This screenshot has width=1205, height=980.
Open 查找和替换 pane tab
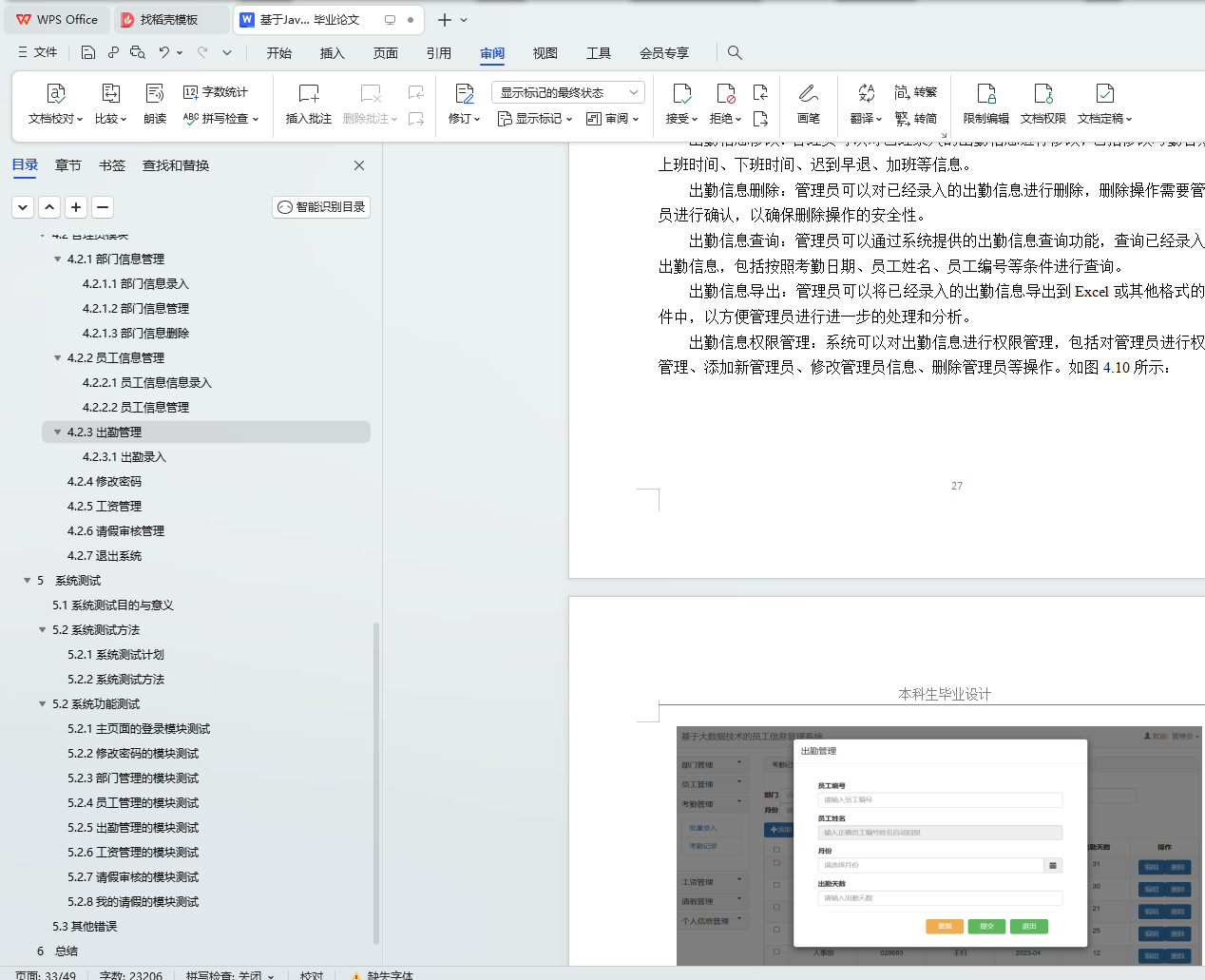(x=176, y=165)
